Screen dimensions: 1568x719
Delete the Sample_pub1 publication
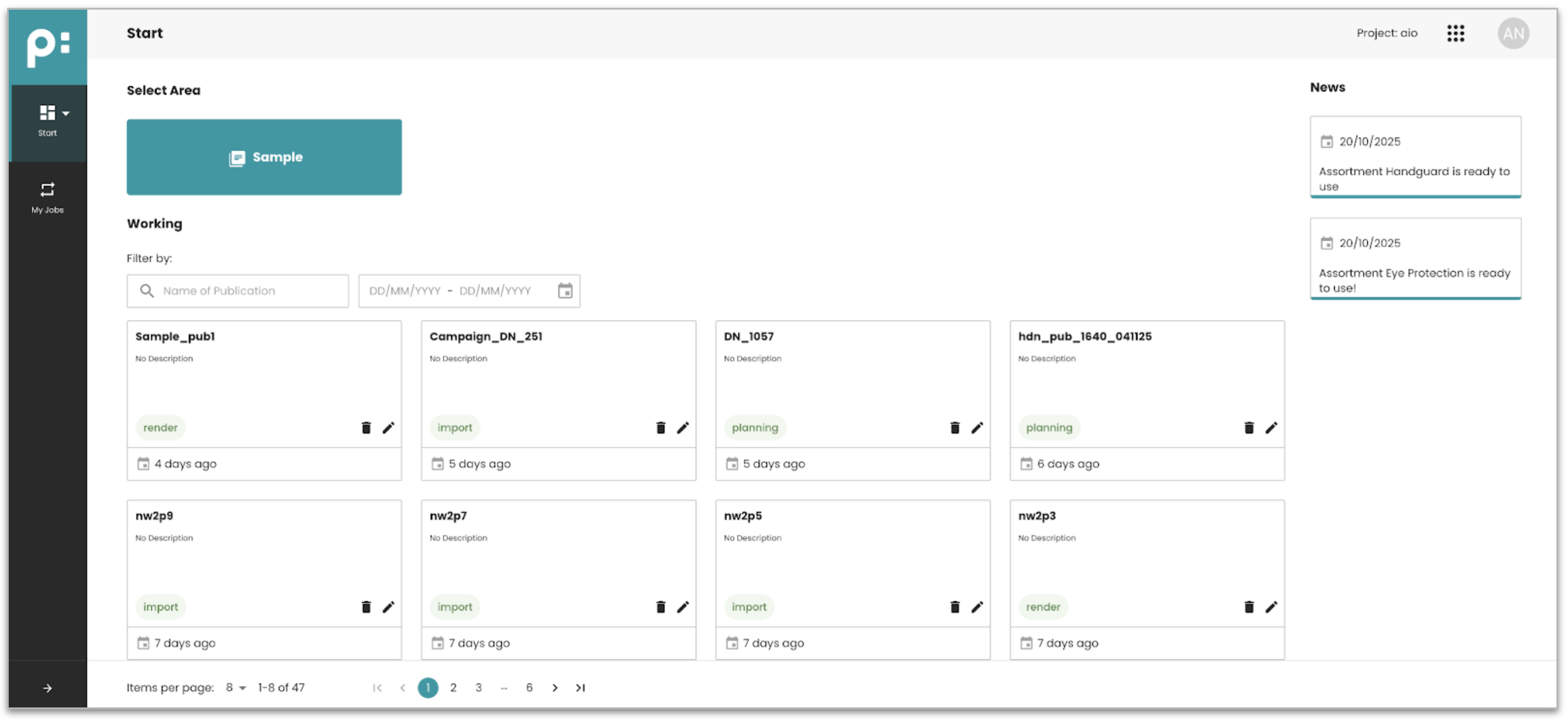[x=366, y=428]
